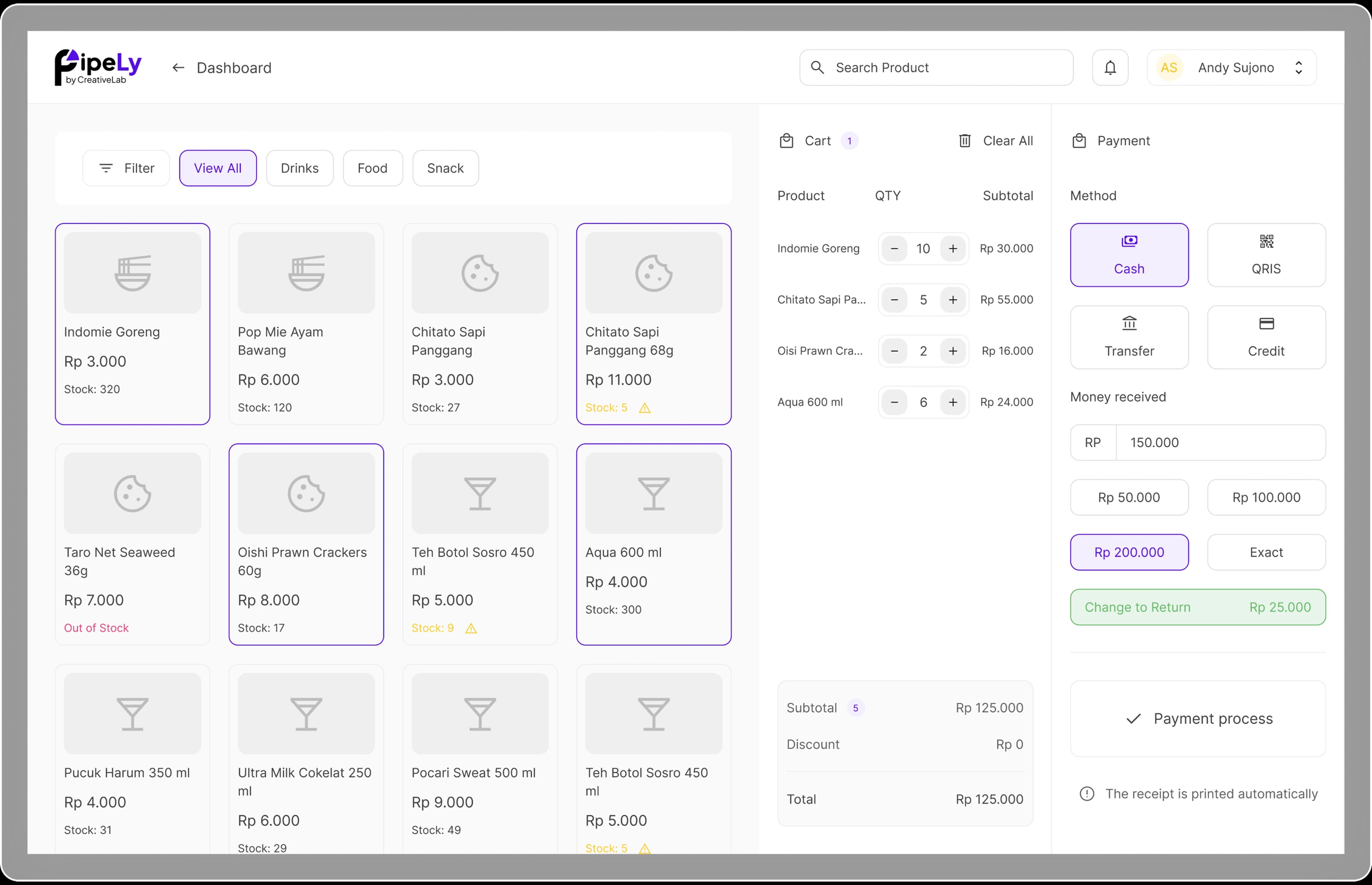Click the Cart bag icon
1372x885 pixels.
click(786, 141)
